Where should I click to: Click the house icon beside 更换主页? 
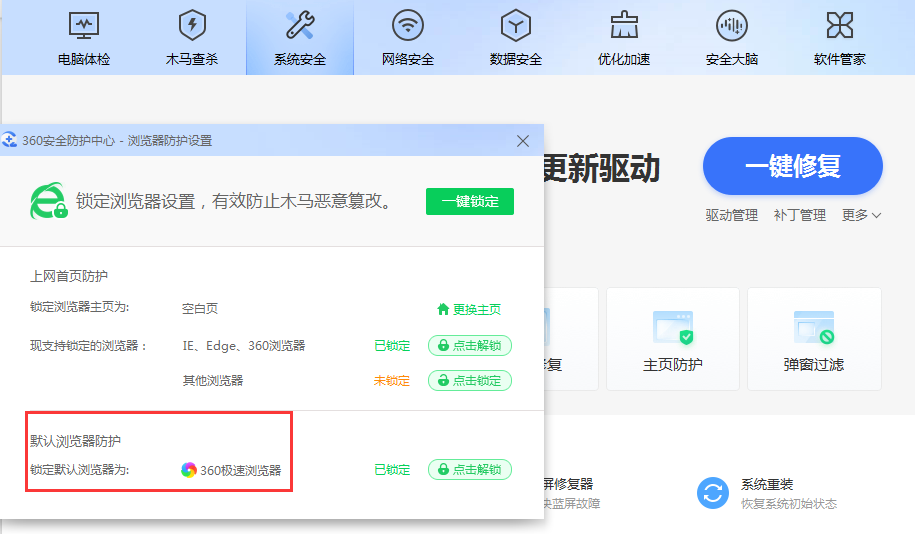tap(443, 309)
